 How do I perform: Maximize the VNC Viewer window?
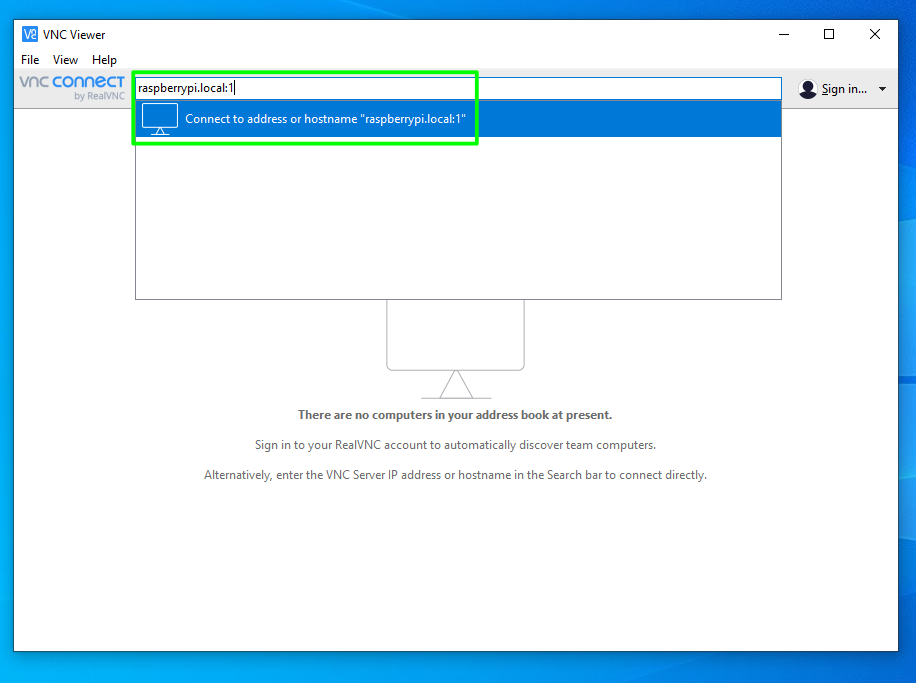828,33
